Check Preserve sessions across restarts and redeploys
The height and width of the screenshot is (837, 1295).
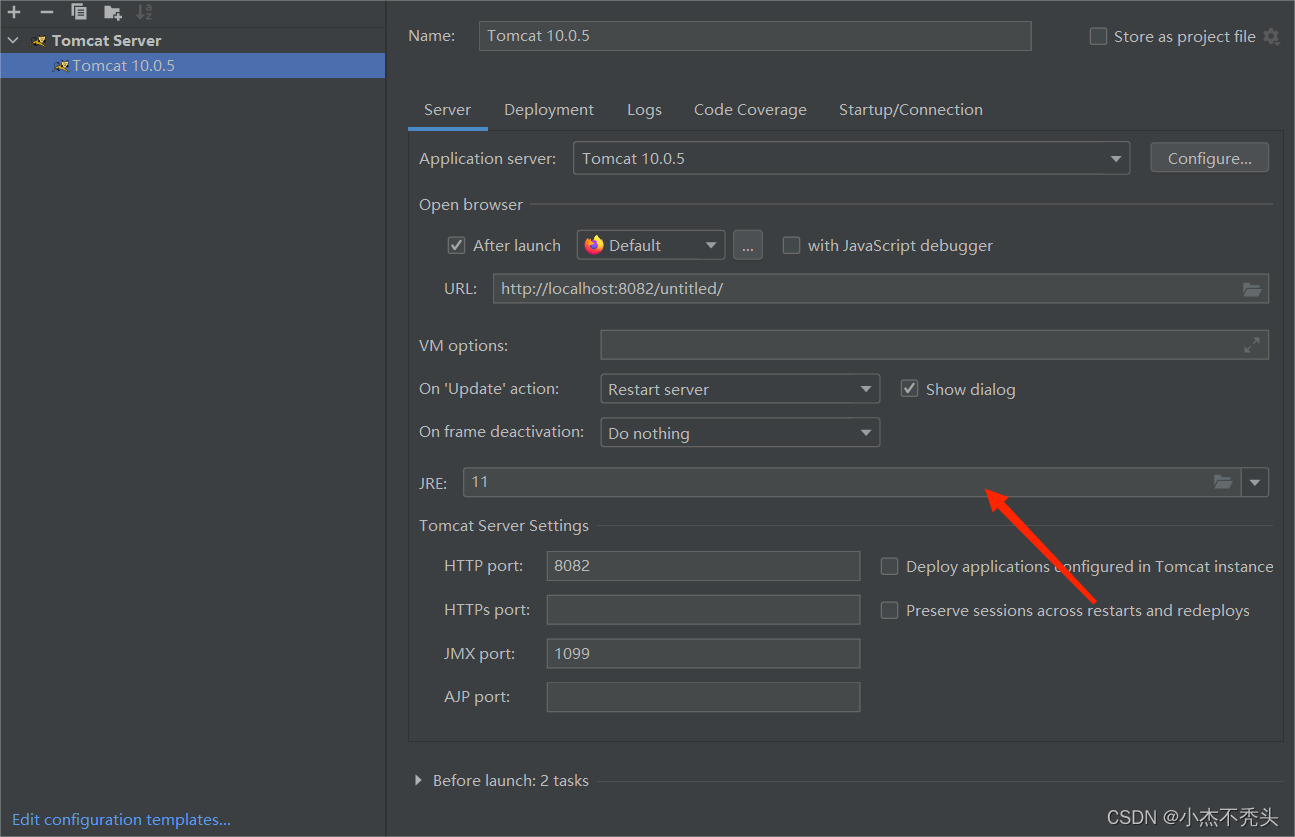tap(889, 610)
